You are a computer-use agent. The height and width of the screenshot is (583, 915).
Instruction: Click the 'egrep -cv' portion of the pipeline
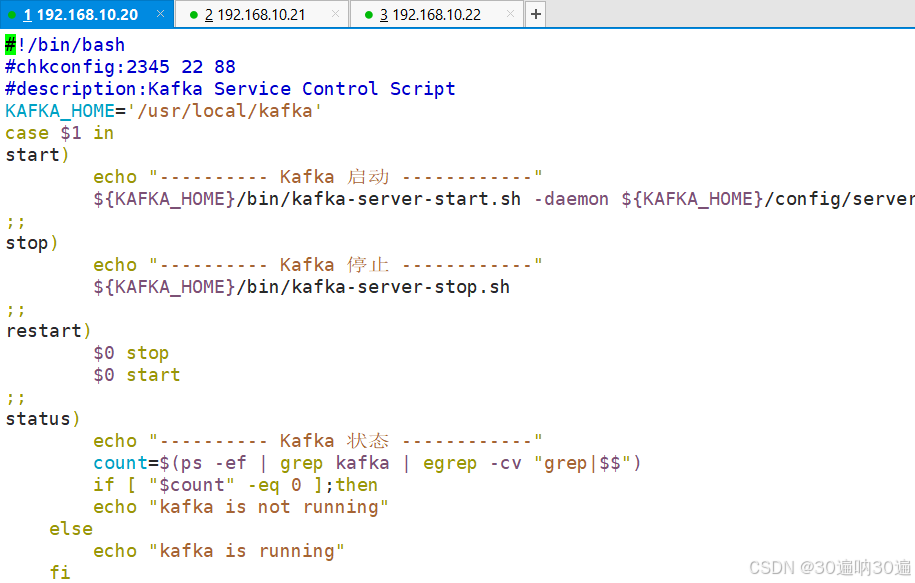472,463
